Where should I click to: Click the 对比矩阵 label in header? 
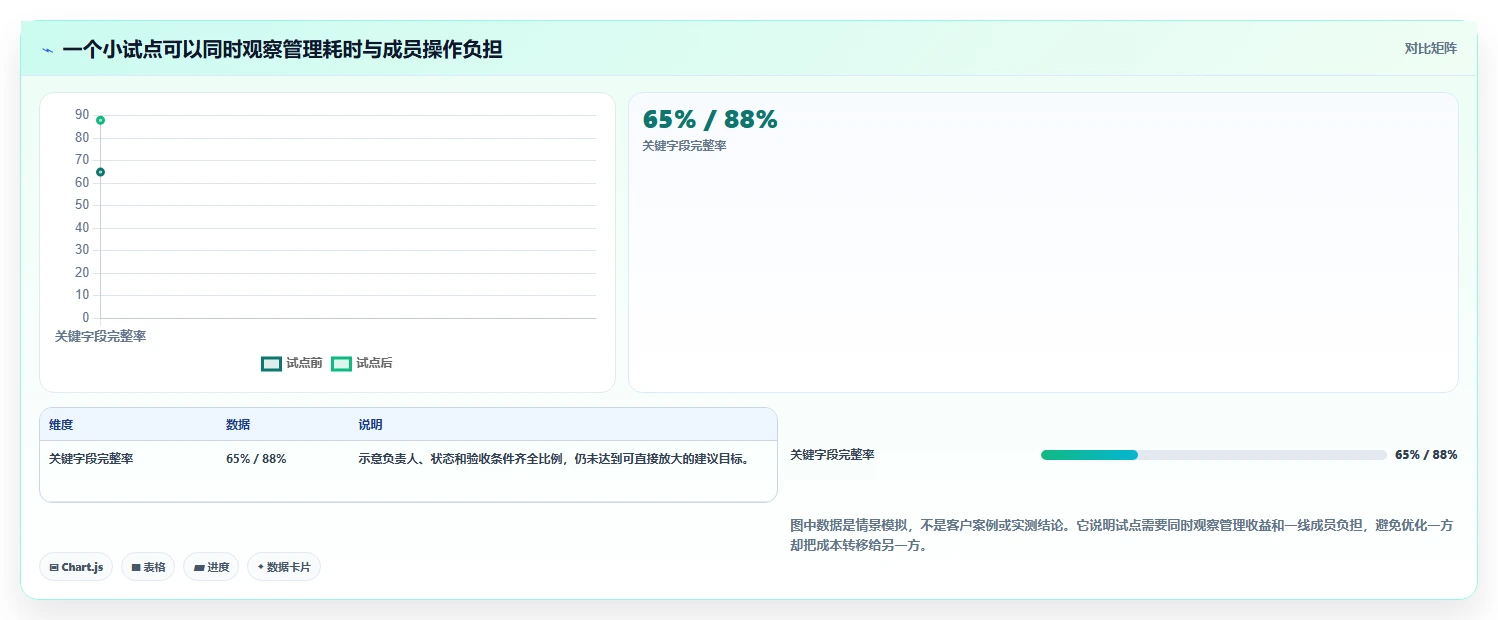(x=1431, y=48)
